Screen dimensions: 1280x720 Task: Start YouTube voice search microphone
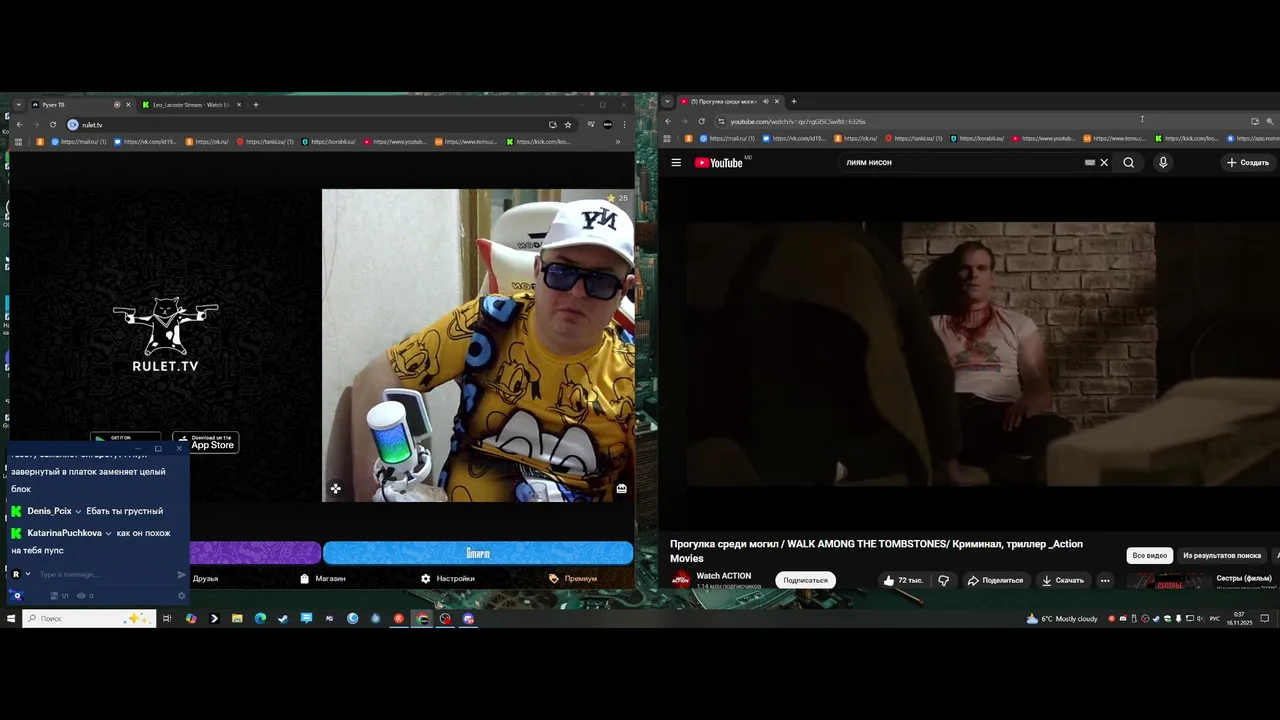pos(1162,162)
